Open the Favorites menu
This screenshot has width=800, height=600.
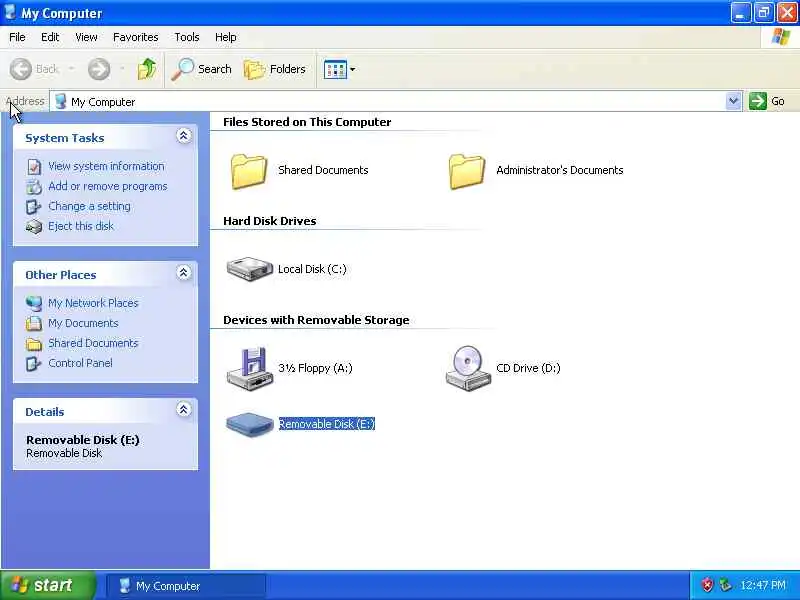(136, 37)
